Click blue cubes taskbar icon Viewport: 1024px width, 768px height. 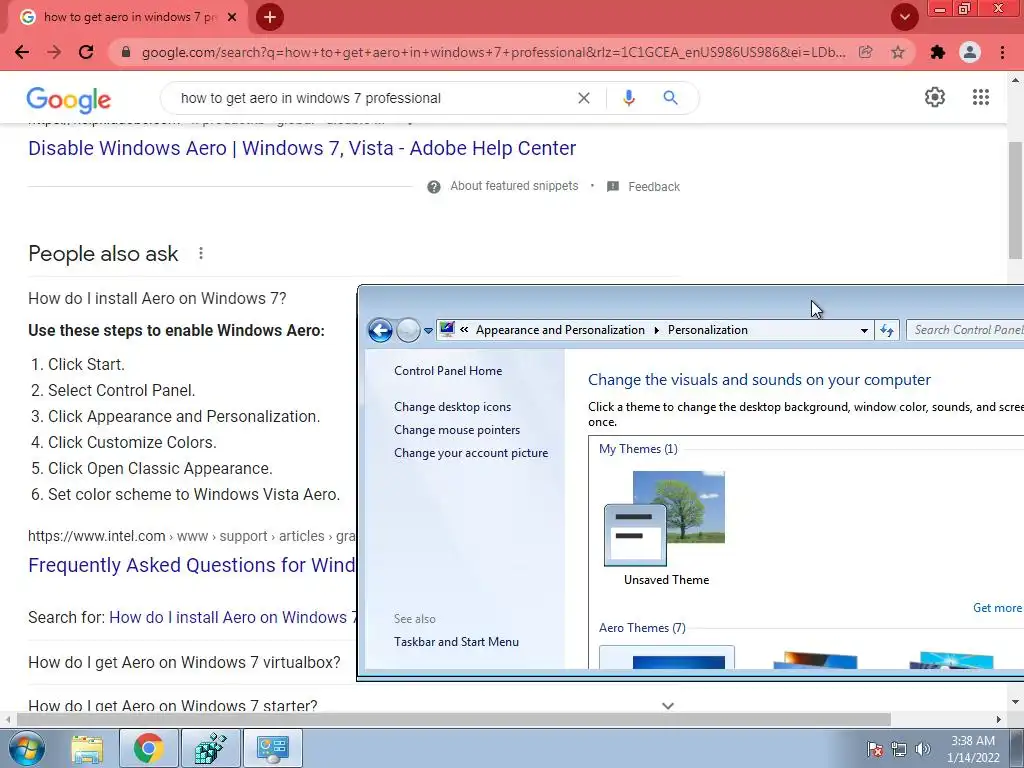(x=210, y=748)
